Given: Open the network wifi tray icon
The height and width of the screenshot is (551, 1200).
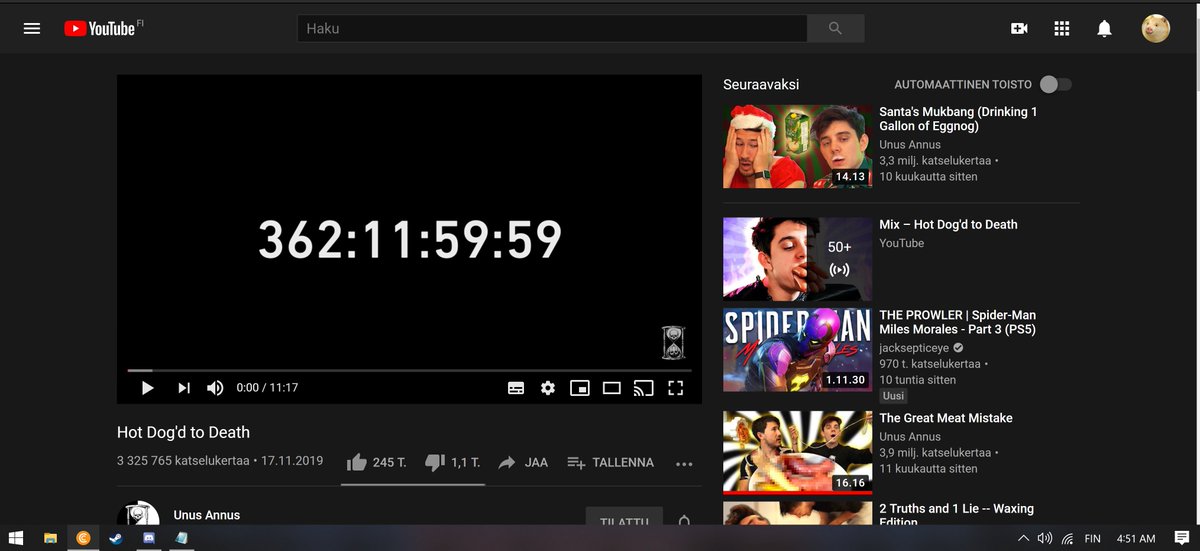Looking at the screenshot, I should tap(1068, 538).
